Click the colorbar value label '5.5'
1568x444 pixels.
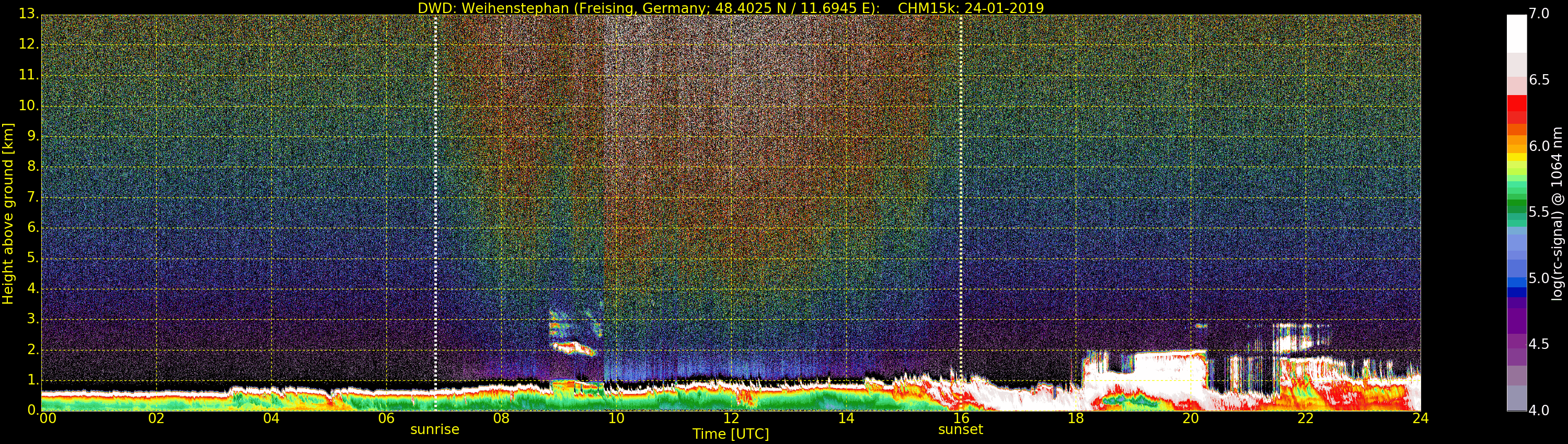click(x=1539, y=212)
